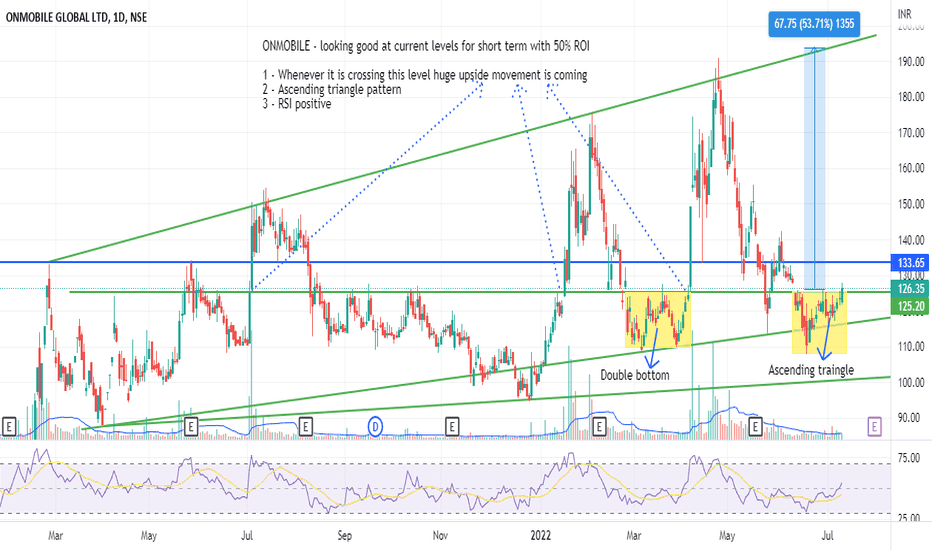932x550 pixels.
Task: Click the Nov label on time axis
Action: (x=440, y=536)
